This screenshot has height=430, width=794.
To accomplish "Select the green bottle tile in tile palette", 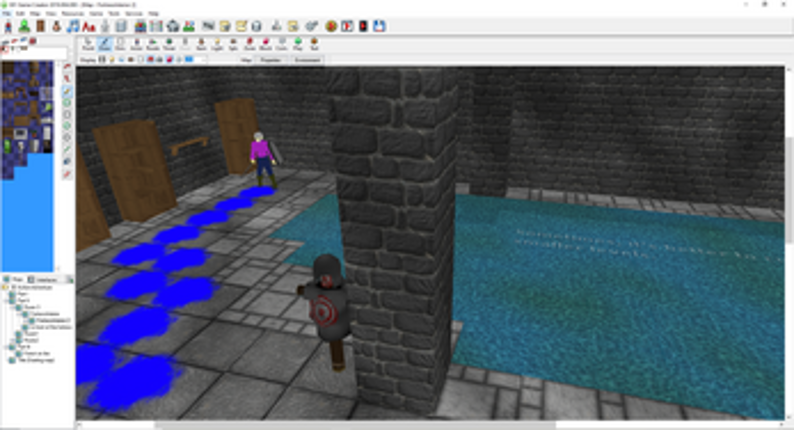I will pyautogui.click(x=8, y=147).
